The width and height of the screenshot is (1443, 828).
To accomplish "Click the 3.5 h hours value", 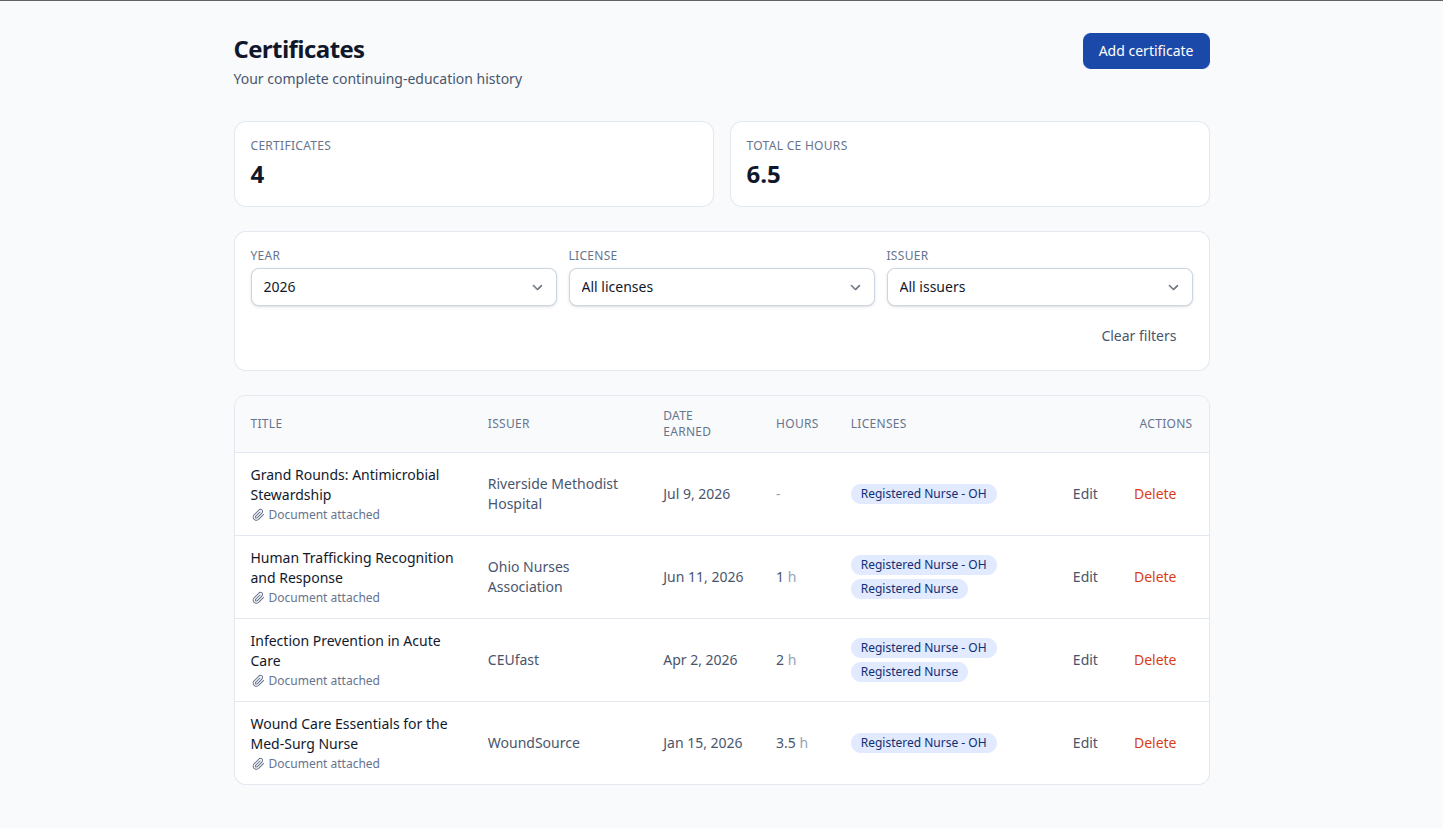I will [792, 743].
